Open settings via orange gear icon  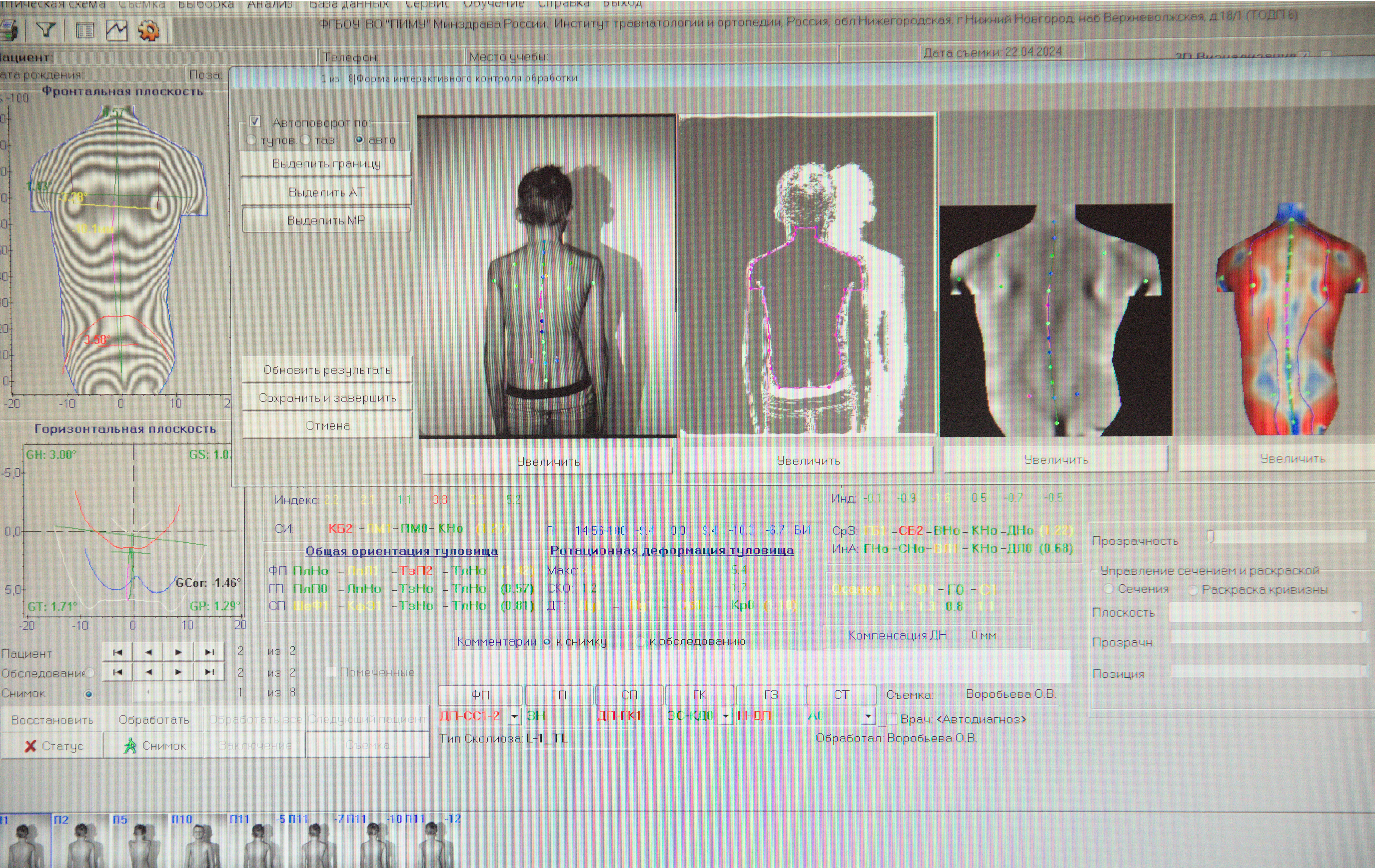pyautogui.click(x=149, y=30)
